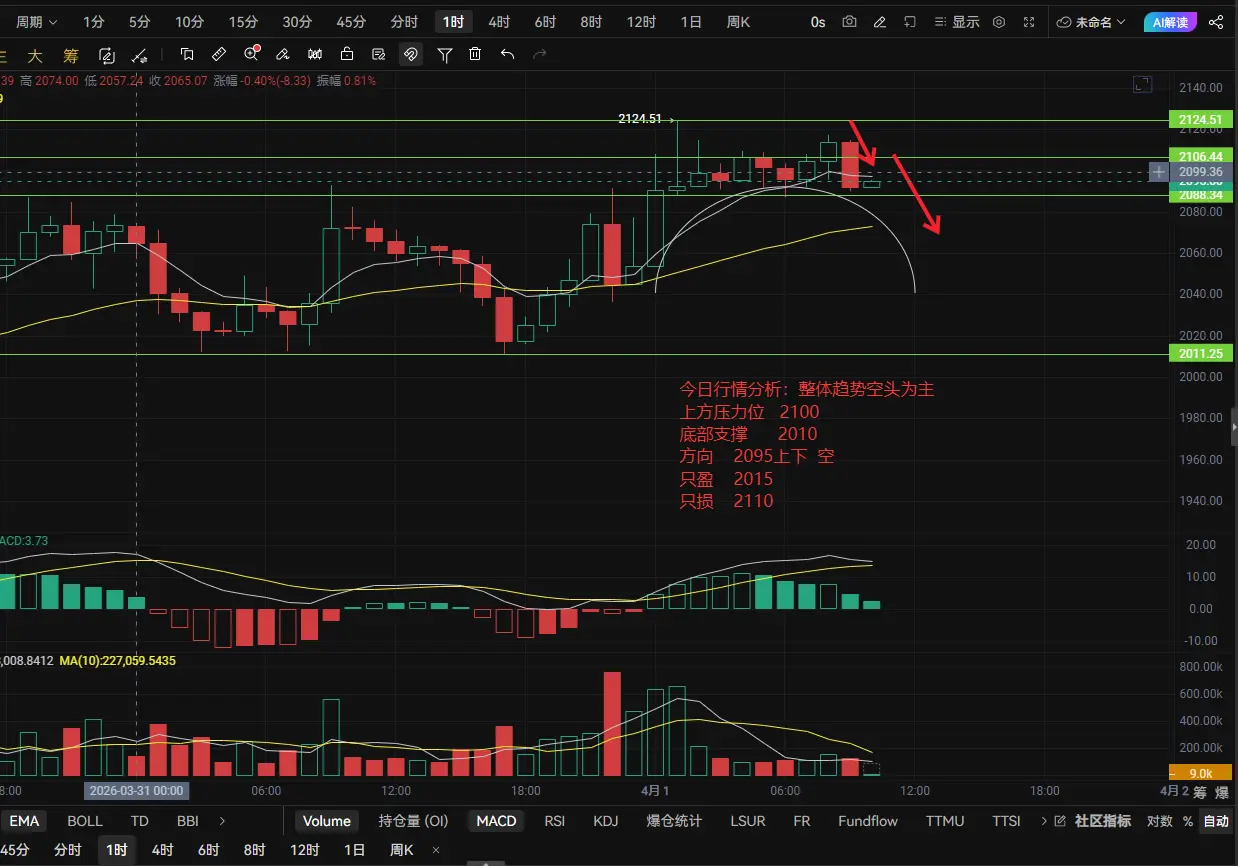
Task: Open the pencil drawing tool
Action: (x=879, y=22)
